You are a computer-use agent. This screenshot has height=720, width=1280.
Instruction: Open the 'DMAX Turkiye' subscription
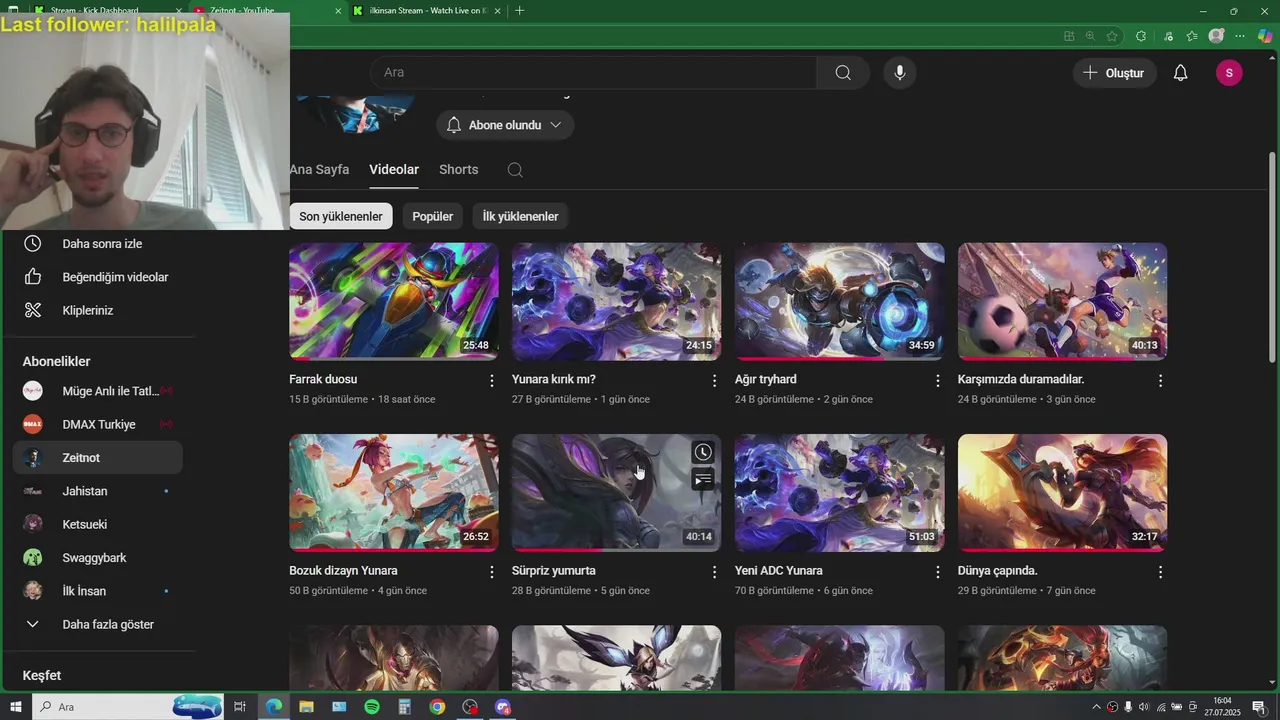click(x=97, y=424)
